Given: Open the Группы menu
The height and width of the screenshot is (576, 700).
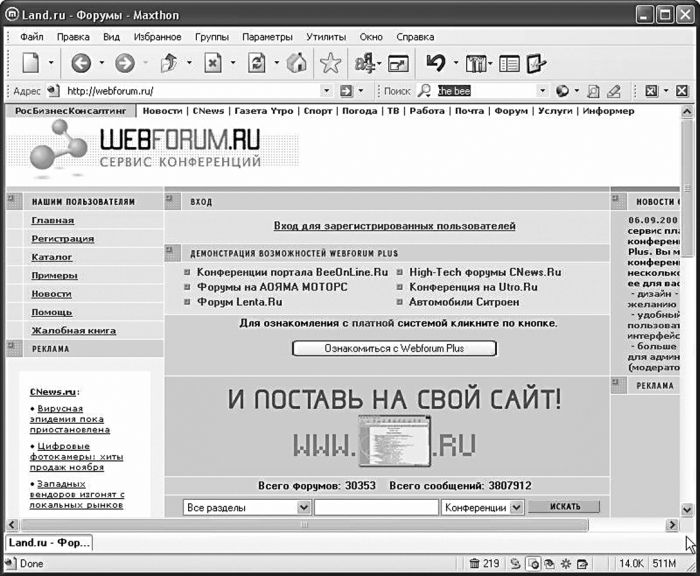Looking at the screenshot, I should tap(212, 37).
